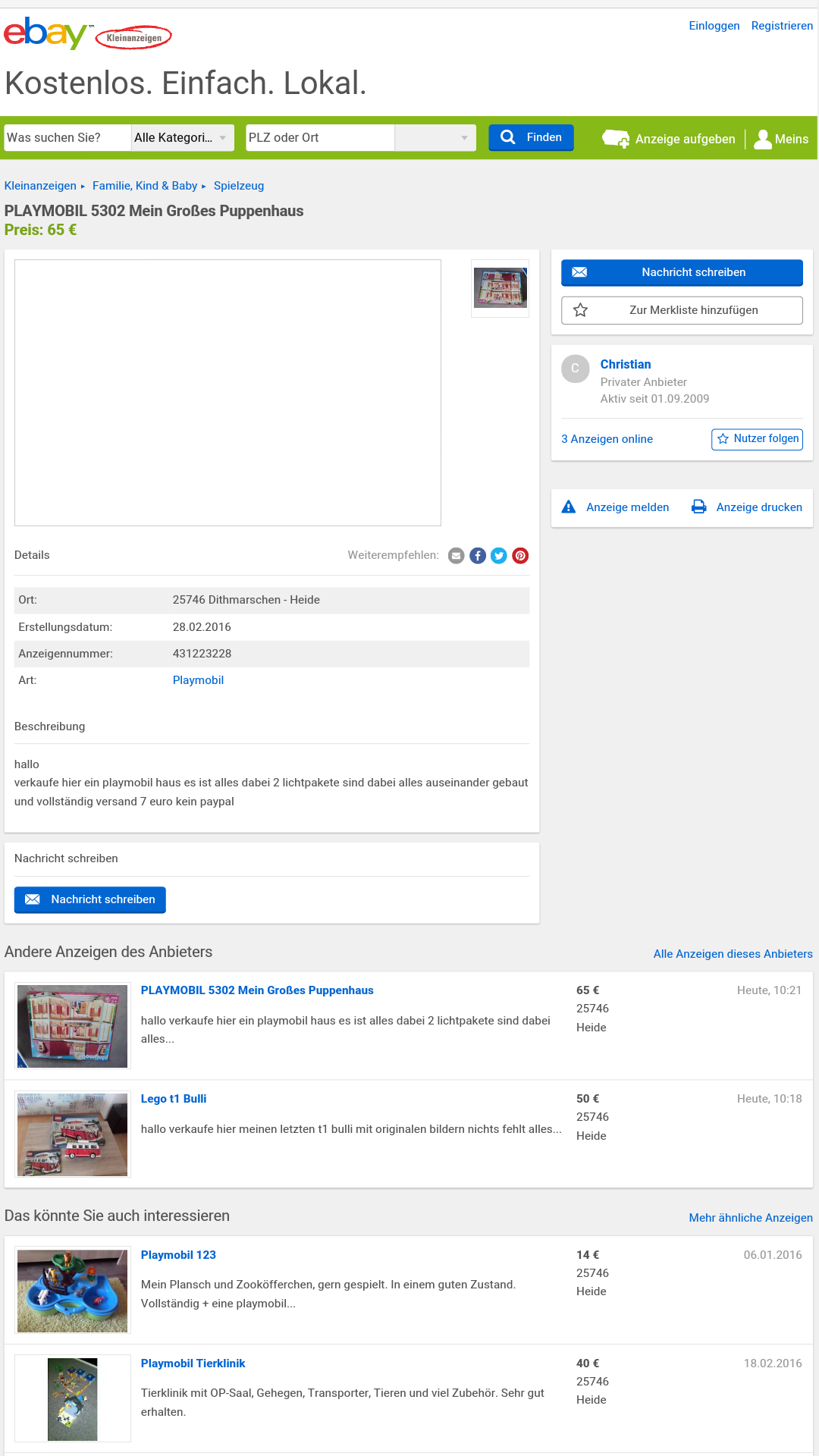Screen dimensions: 819x1456
Task: Open Lego t1 Bulli listing title
Action: tap(174, 1099)
